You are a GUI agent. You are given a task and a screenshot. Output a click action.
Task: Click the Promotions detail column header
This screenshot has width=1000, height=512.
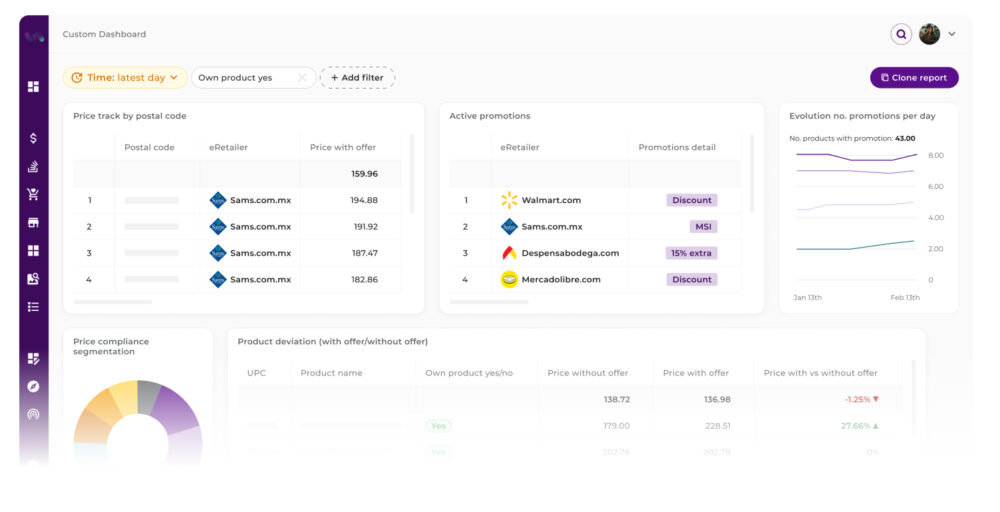(677, 147)
